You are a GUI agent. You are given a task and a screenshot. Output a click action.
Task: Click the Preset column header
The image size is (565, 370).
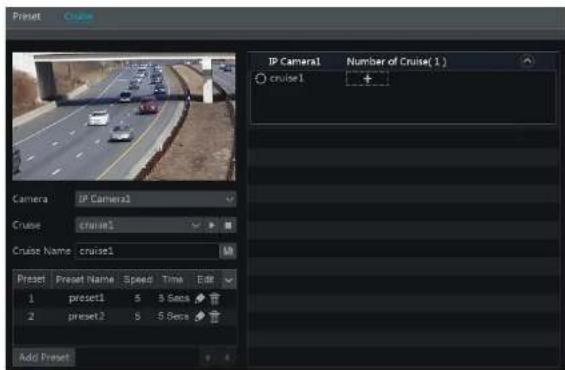click(31, 280)
